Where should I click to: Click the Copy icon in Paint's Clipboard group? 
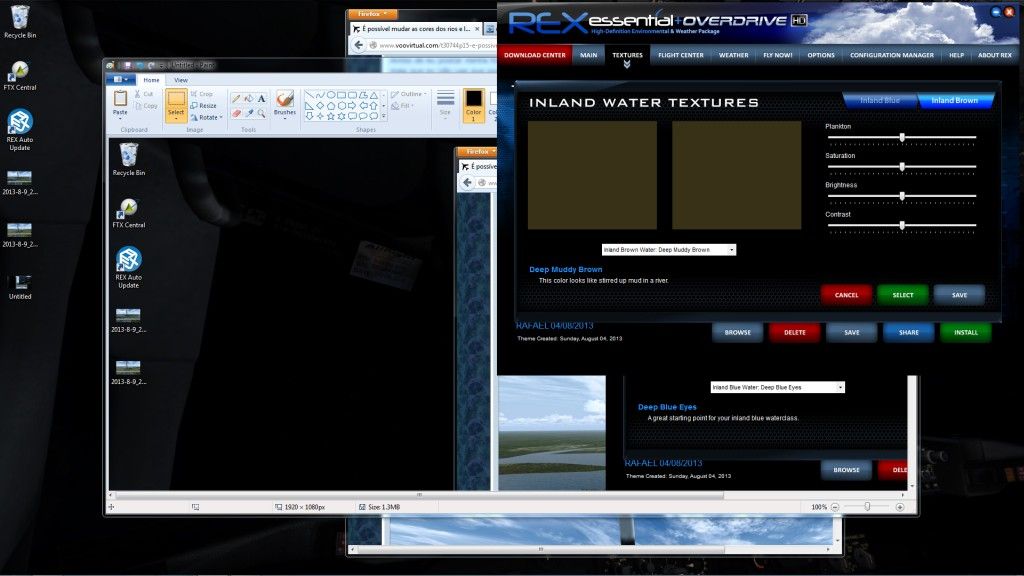pyautogui.click(x=138, y=106)
